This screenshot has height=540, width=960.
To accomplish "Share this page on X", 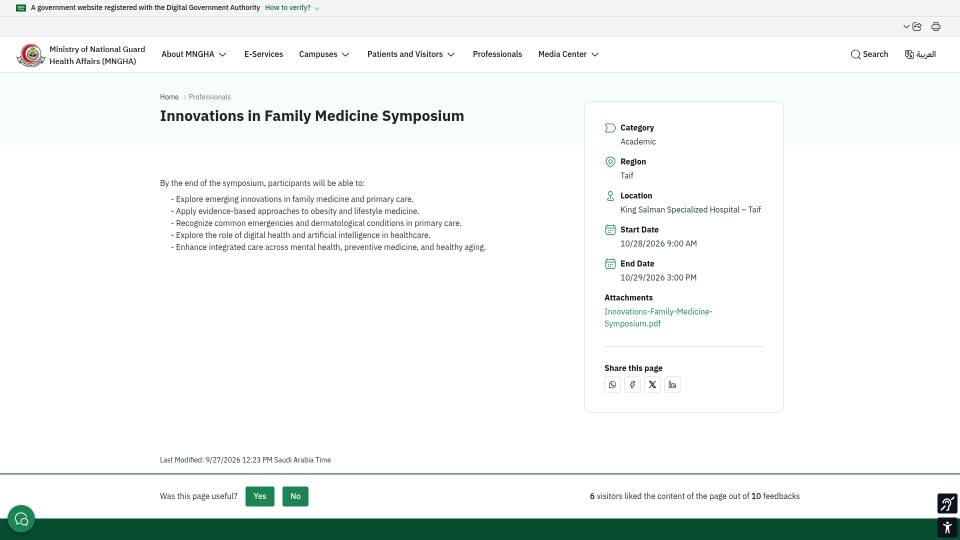I will coord(653,384).
